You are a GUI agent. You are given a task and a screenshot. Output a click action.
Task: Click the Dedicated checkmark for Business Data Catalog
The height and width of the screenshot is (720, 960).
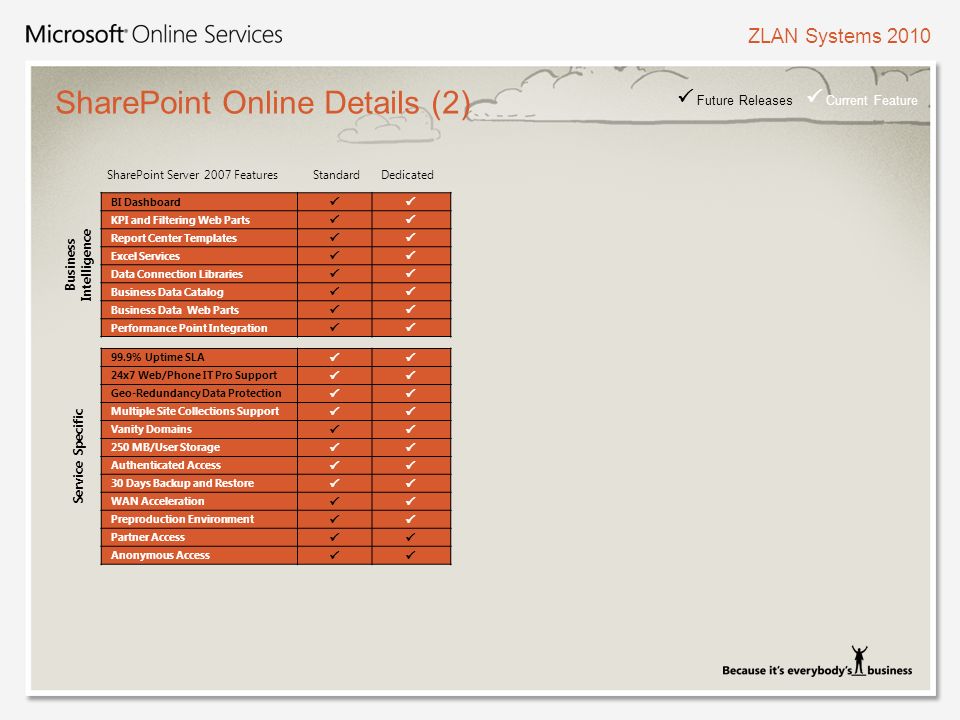(410, 291)
